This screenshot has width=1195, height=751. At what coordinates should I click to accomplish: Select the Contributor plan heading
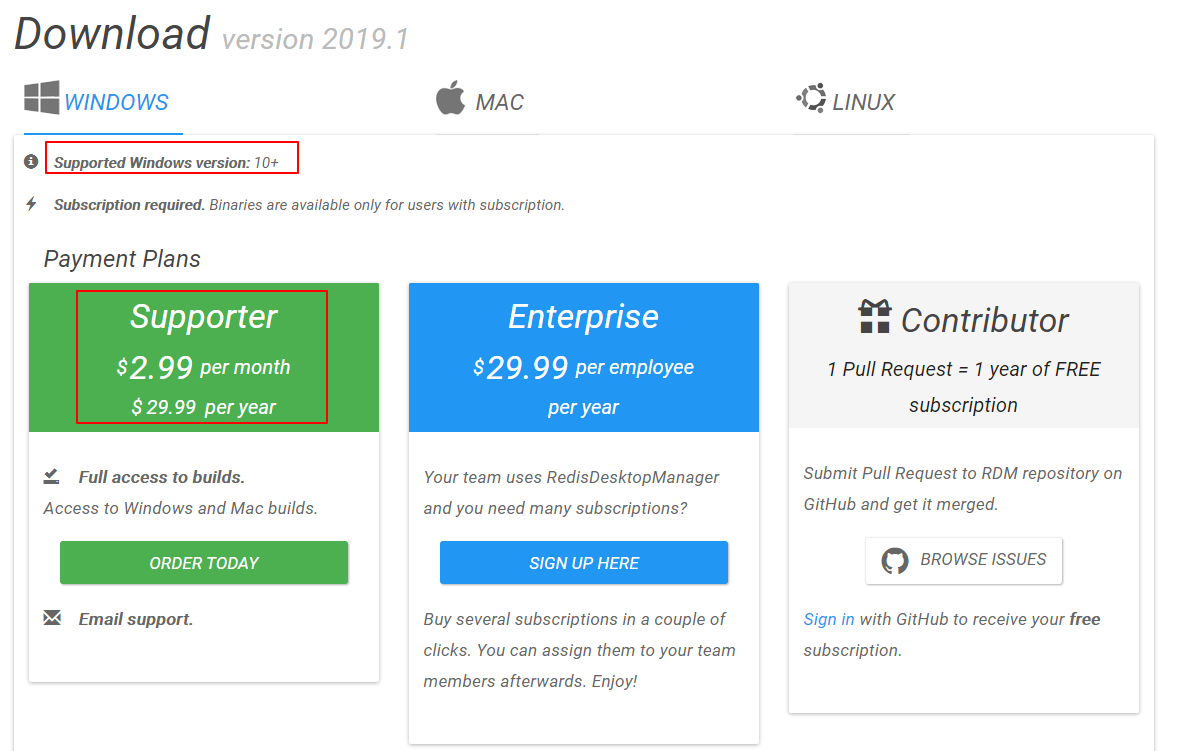tap(985, 320)
